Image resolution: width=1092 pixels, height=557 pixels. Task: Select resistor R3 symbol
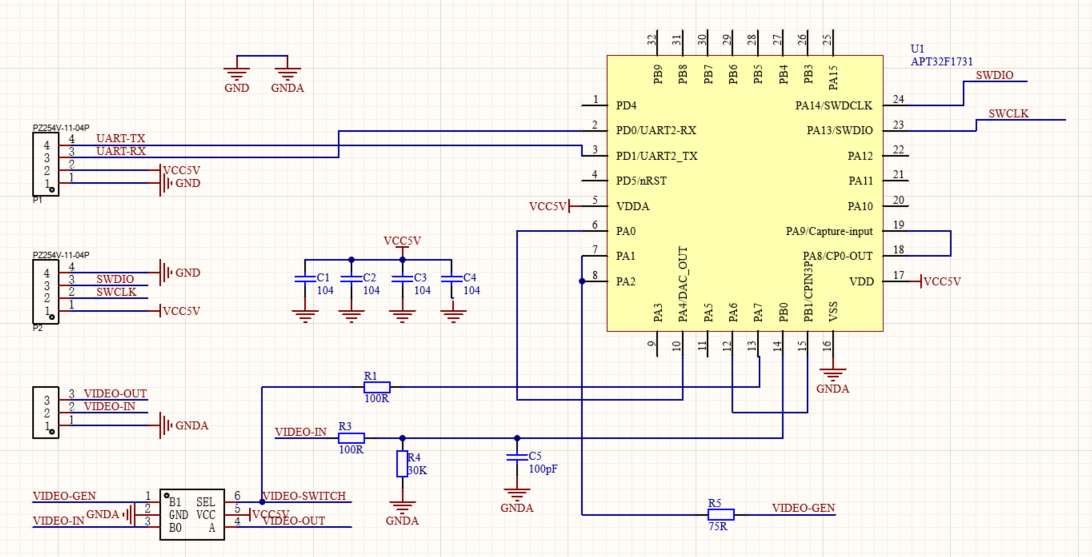351,438
